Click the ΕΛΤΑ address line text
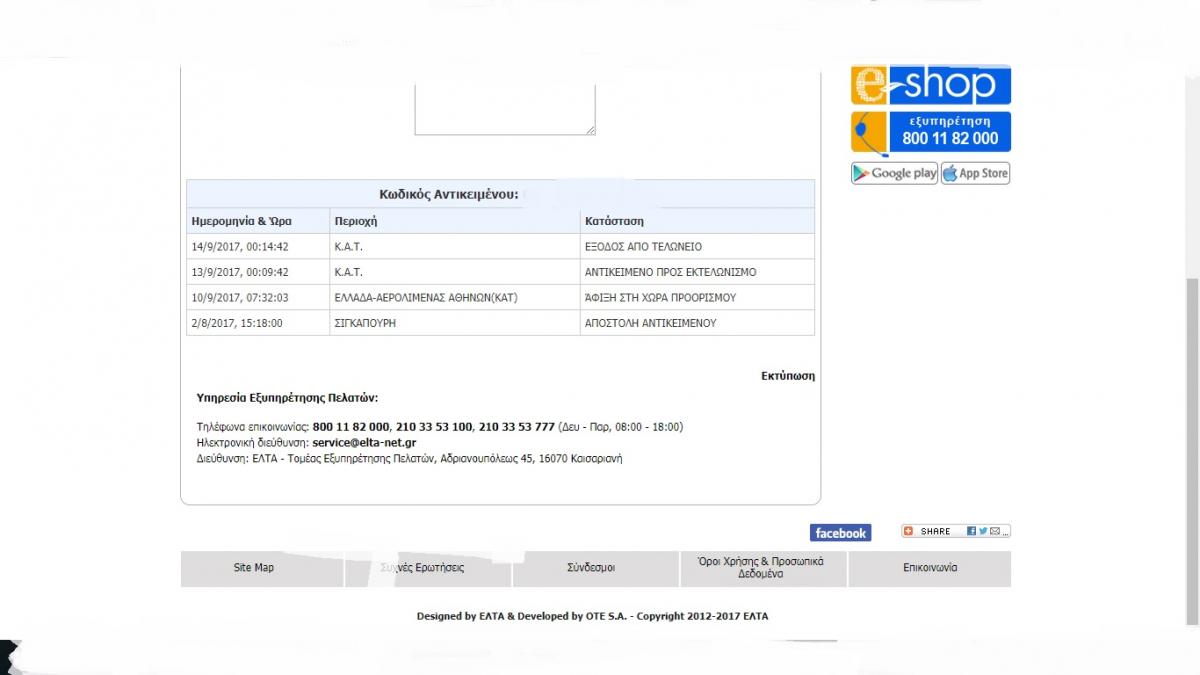 tap(410, 458)
